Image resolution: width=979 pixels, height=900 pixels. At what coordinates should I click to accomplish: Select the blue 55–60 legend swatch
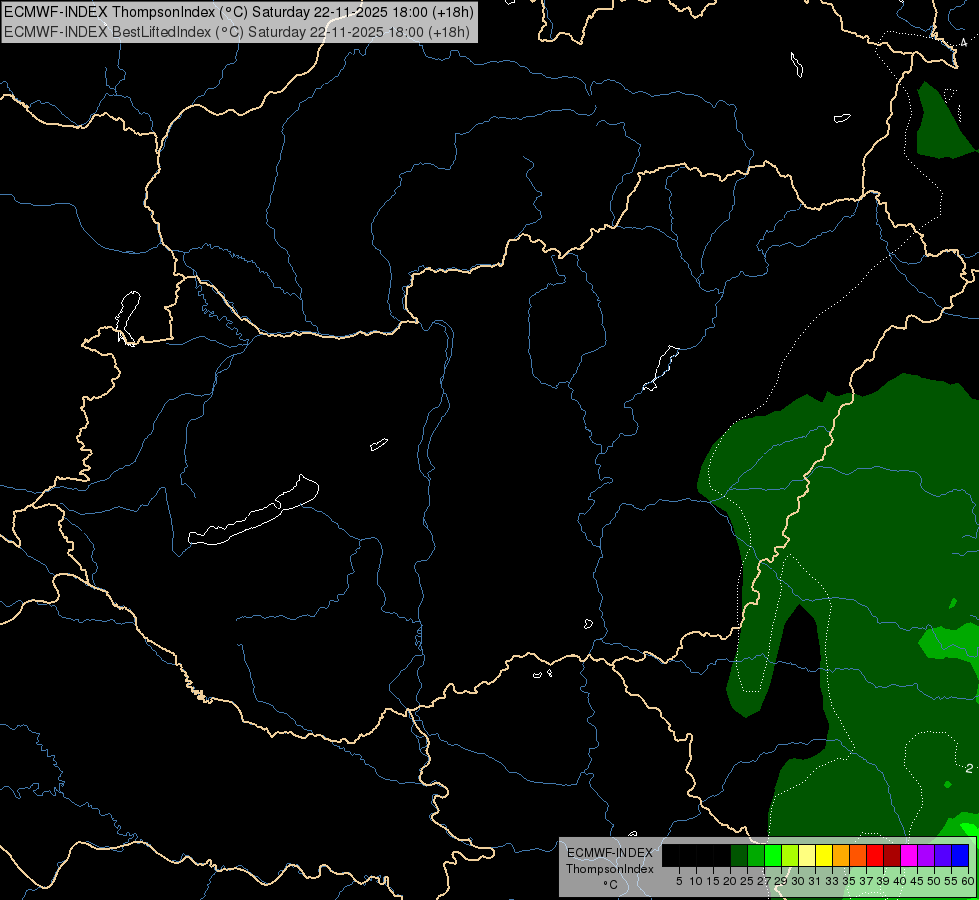960,855
